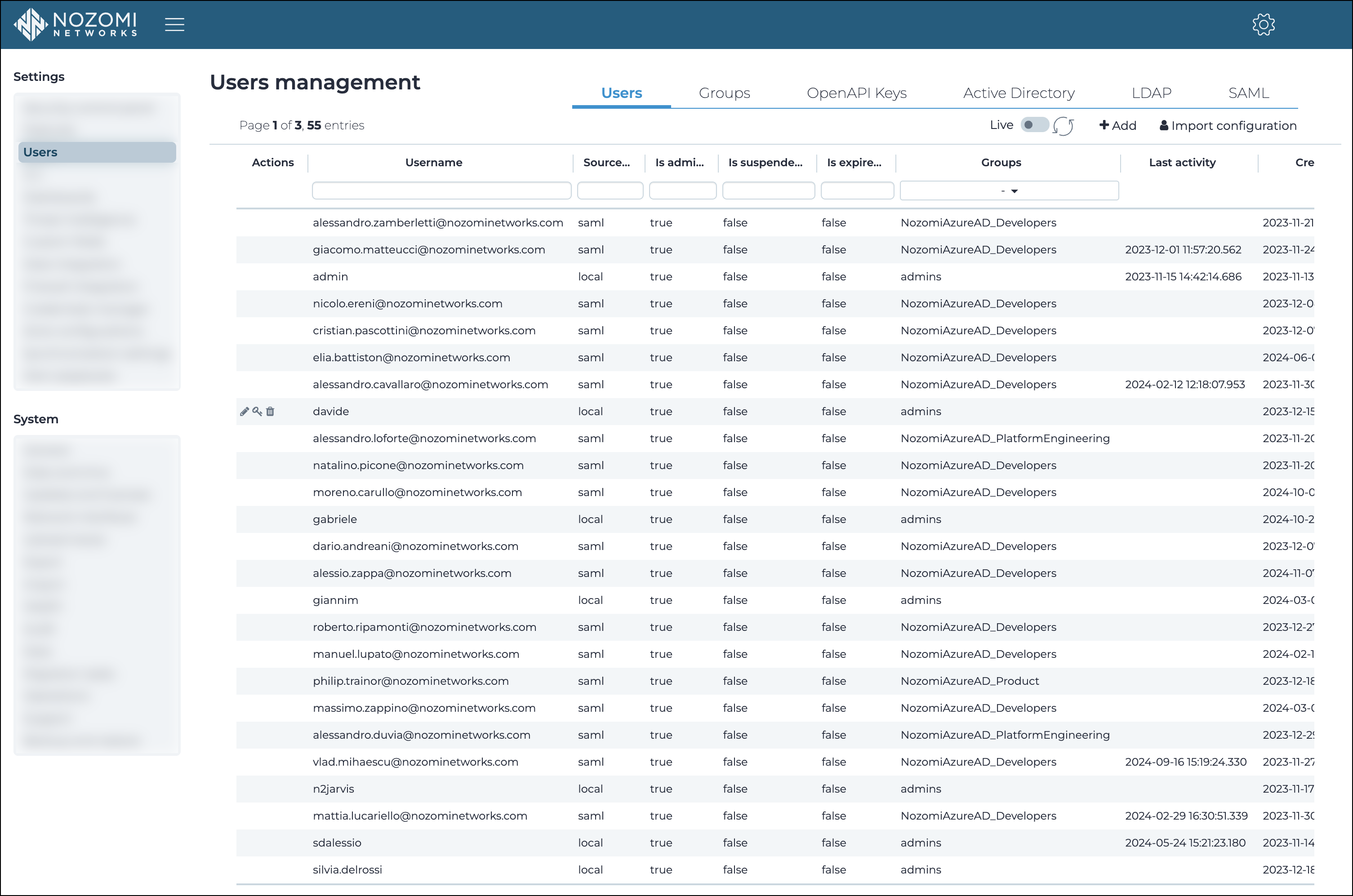Select Users in the Settings sidebar
This screenshot has width=1353, height=896.
pos(97,153)
